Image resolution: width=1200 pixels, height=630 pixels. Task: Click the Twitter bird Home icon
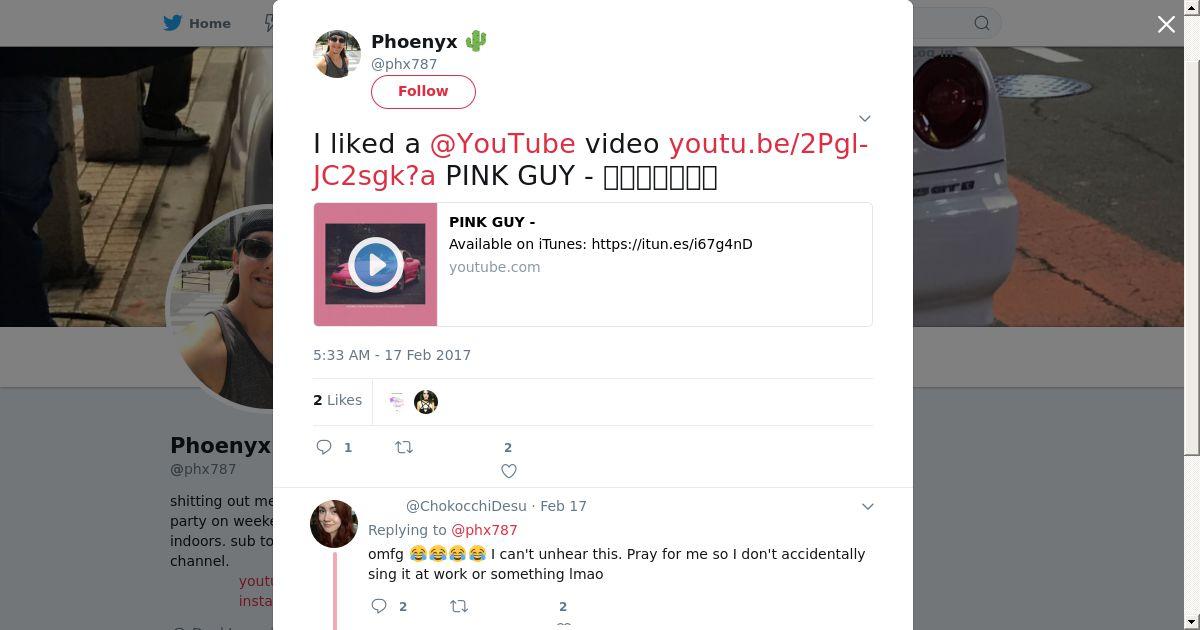(173, 23)
